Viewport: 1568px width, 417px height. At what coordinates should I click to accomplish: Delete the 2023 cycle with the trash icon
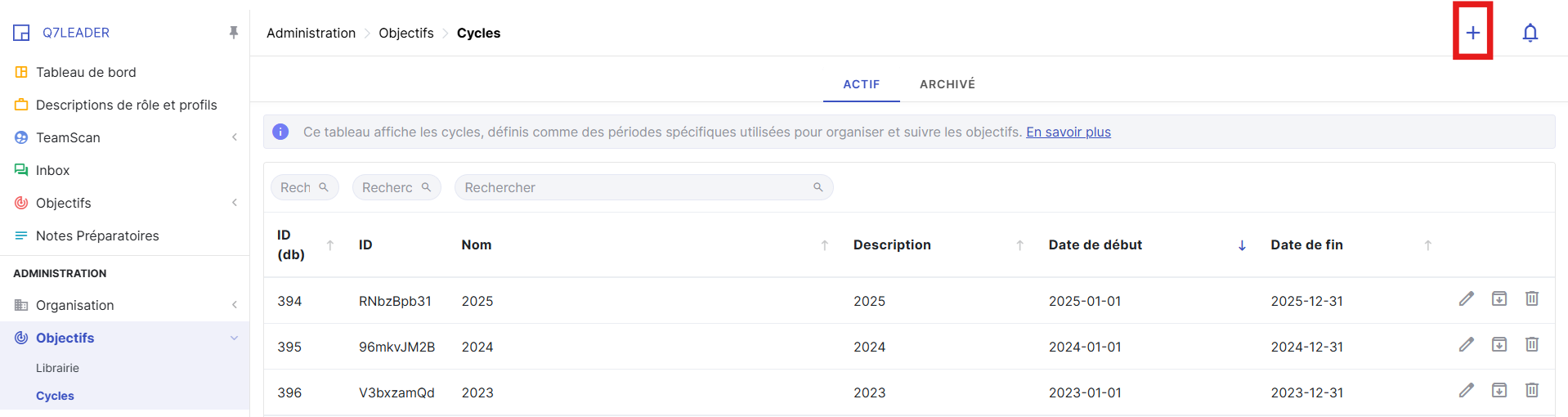click(x=1531, y=391)
